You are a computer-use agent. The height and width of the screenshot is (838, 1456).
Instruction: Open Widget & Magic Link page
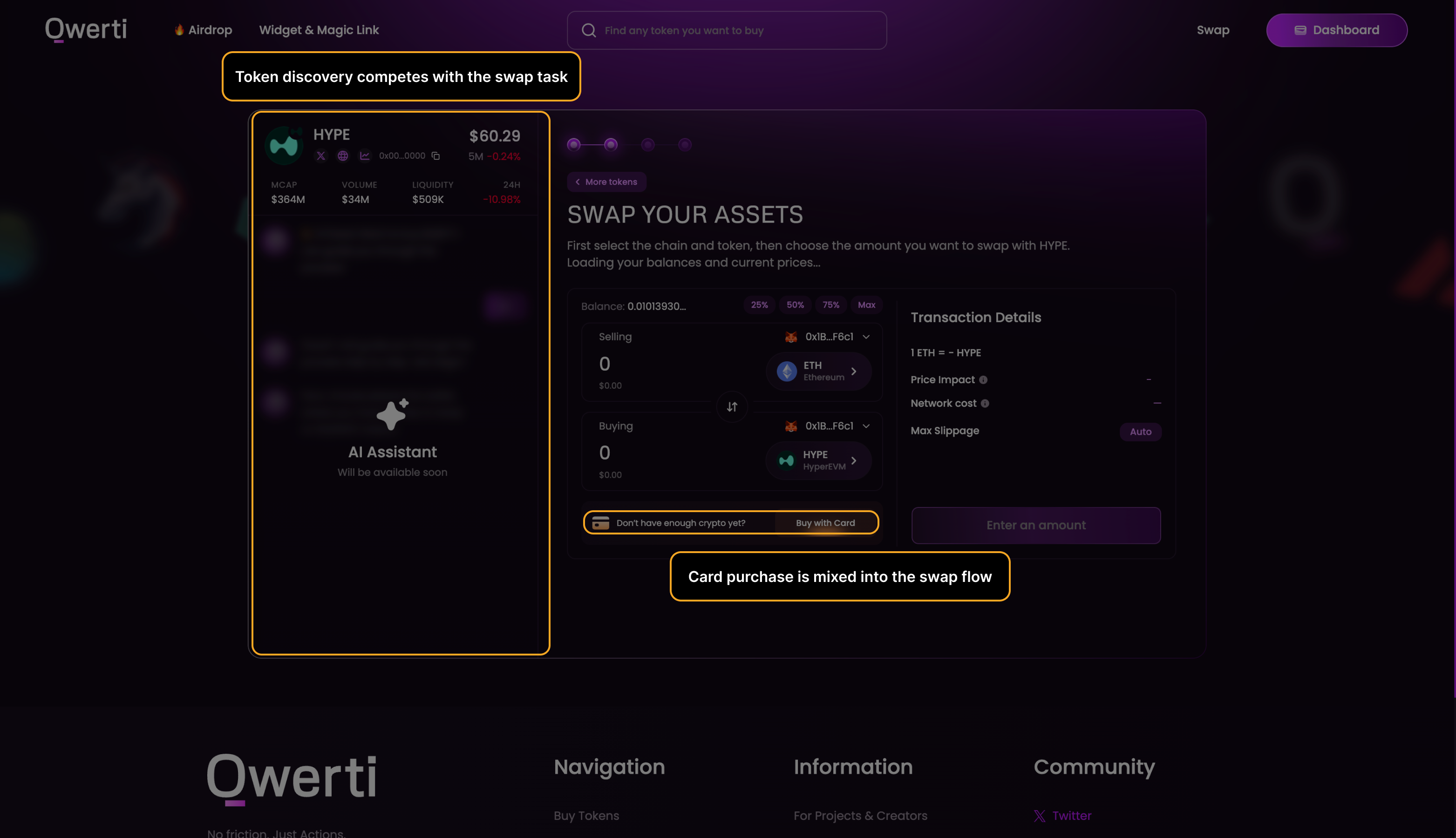coord(319,30)
